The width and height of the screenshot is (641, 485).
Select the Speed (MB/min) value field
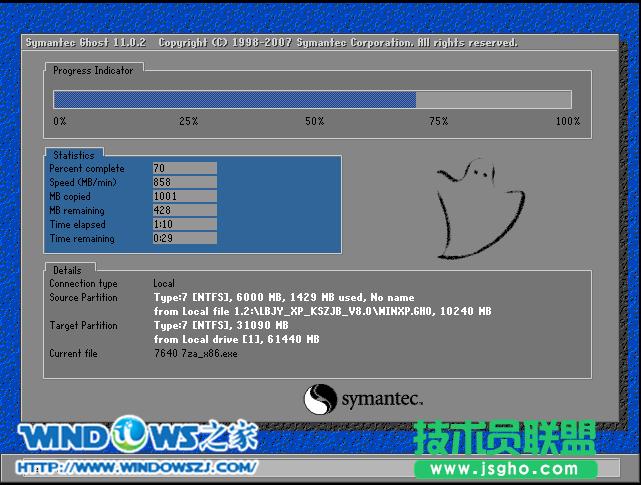pos(184,182)
